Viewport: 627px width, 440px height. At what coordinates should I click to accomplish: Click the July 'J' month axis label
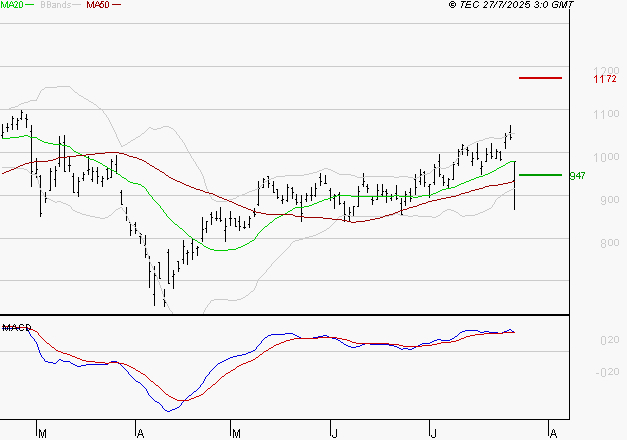click(433, 434)
